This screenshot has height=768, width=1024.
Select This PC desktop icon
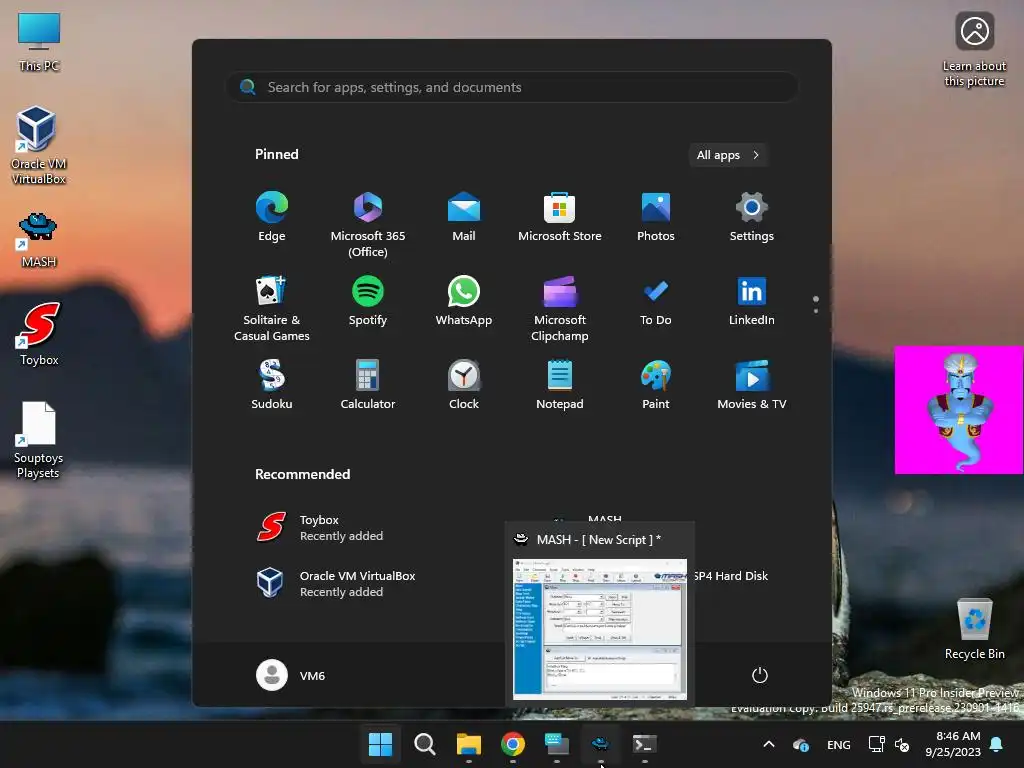tap(39, 42)
